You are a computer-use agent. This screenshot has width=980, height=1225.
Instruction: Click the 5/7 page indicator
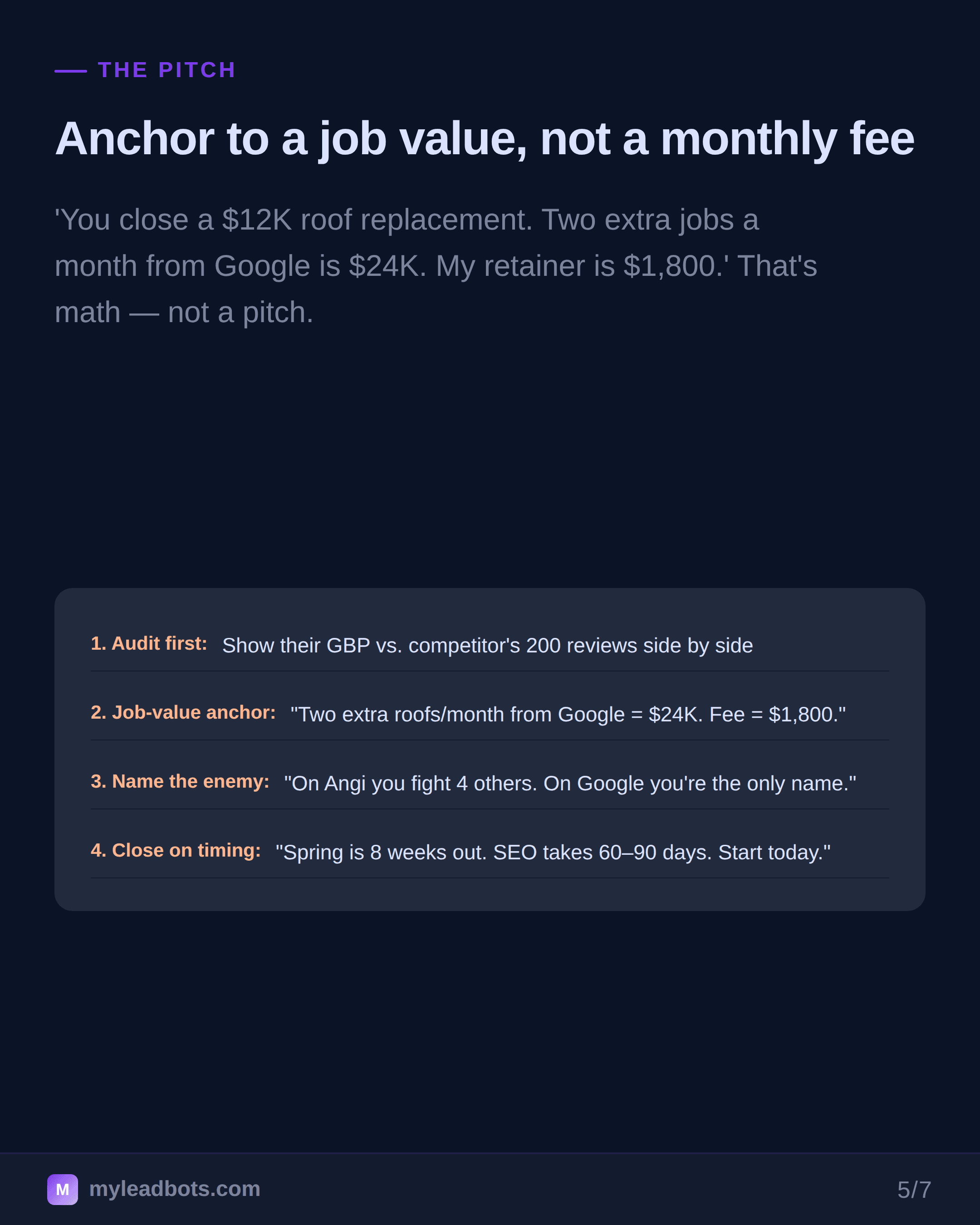pyautogui.click(x=914, y=1190)
